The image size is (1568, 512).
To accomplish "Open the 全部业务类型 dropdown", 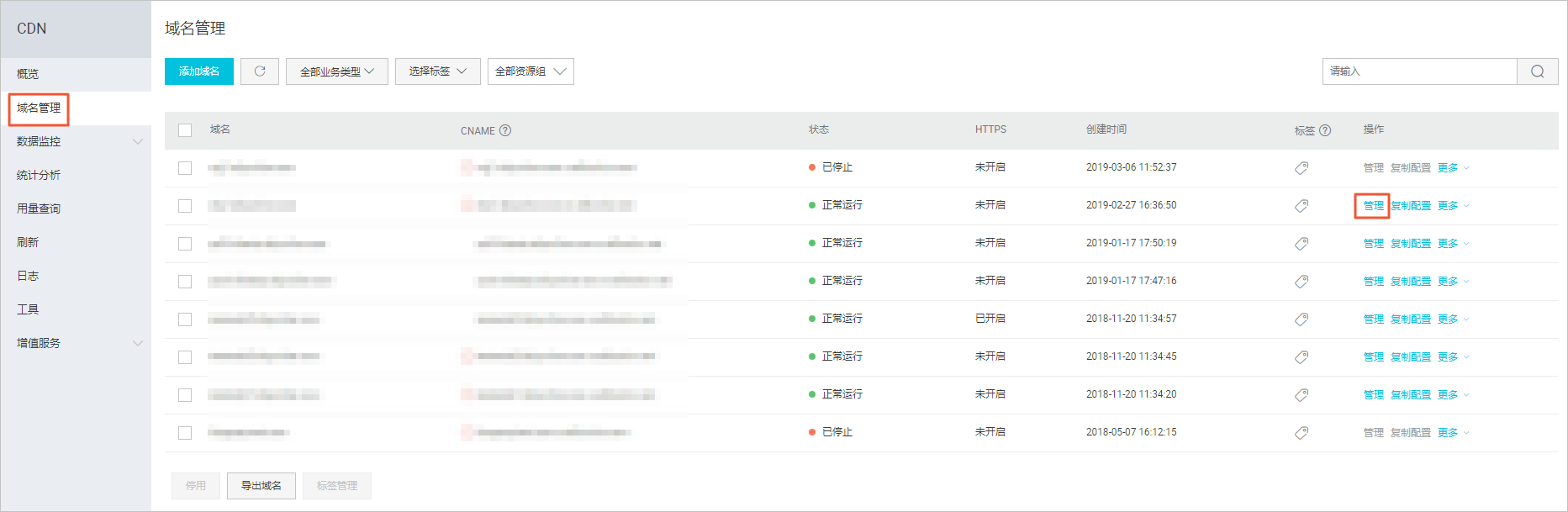I will tap(336, 71).
